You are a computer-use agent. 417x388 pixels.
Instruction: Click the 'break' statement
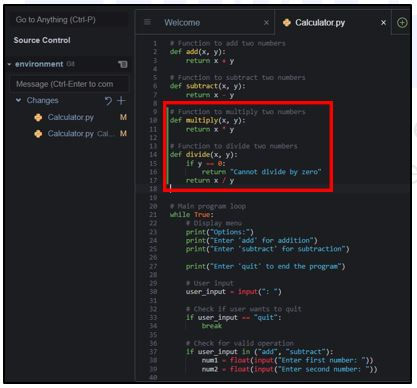coord(212,326)
